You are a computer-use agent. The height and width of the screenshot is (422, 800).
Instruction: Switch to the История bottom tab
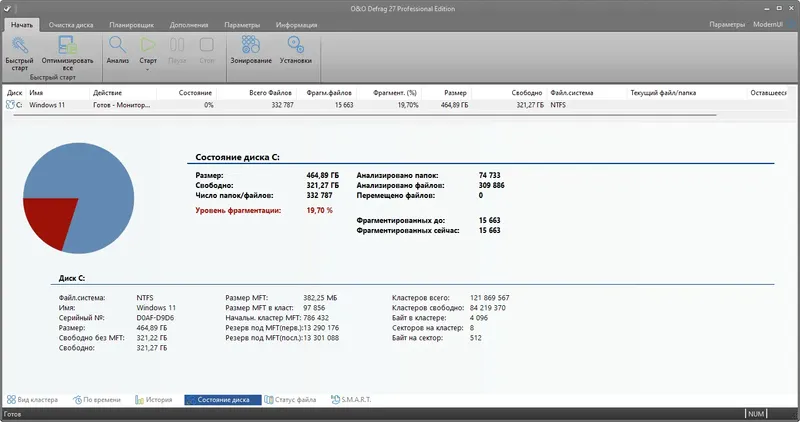pos(154,400)
